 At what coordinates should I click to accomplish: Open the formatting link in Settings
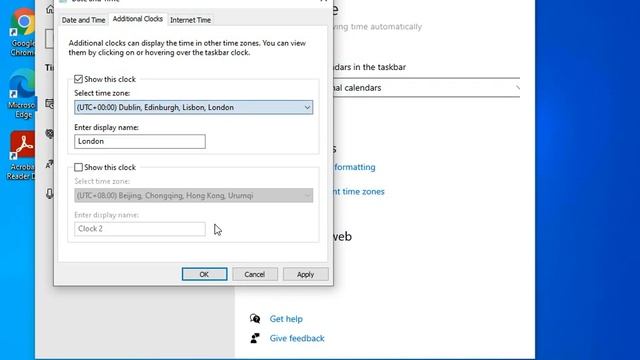pyautogui.click(x=354, y=167)
